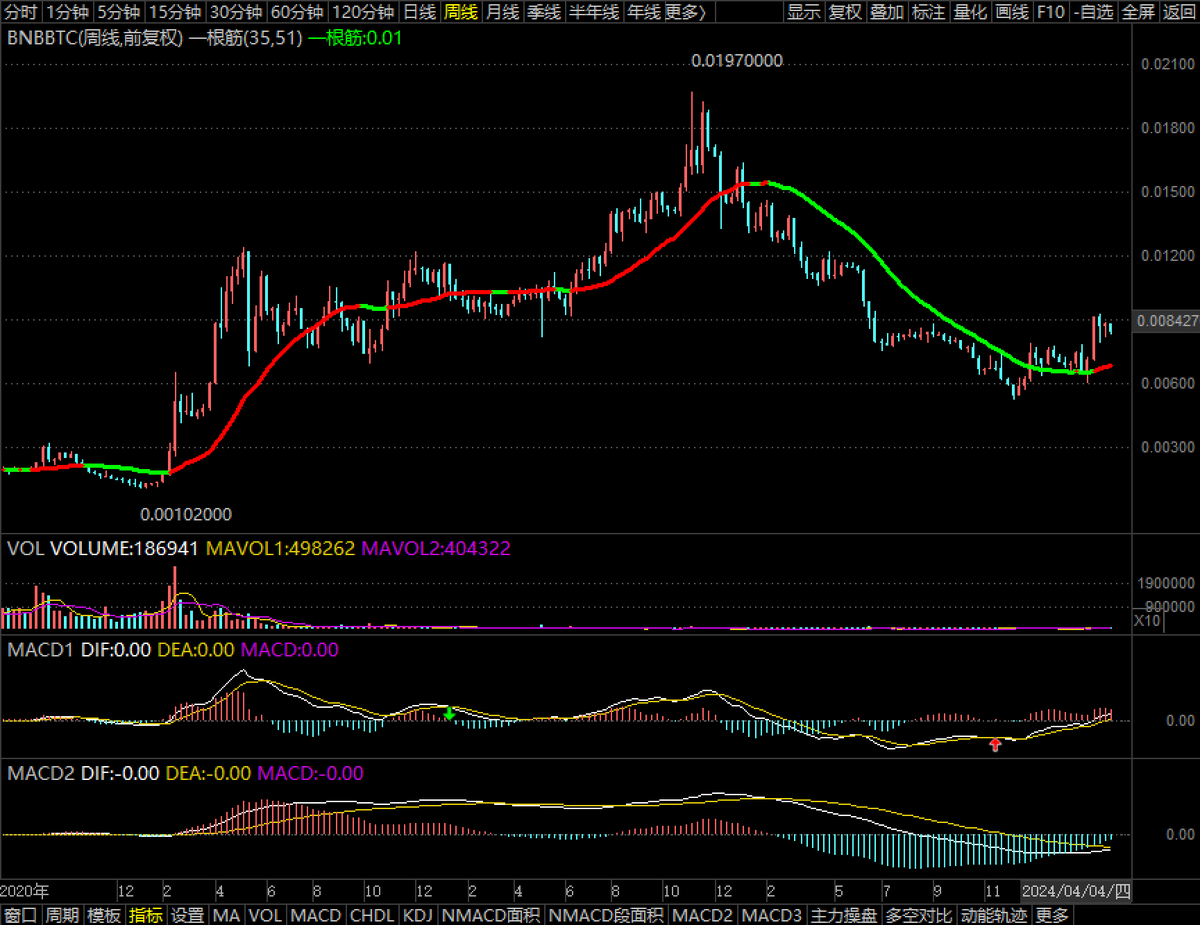This screenshot has width=1200, height=925.
Task: Select the NMACD面积 indicator tab
Action: (490, 915)
